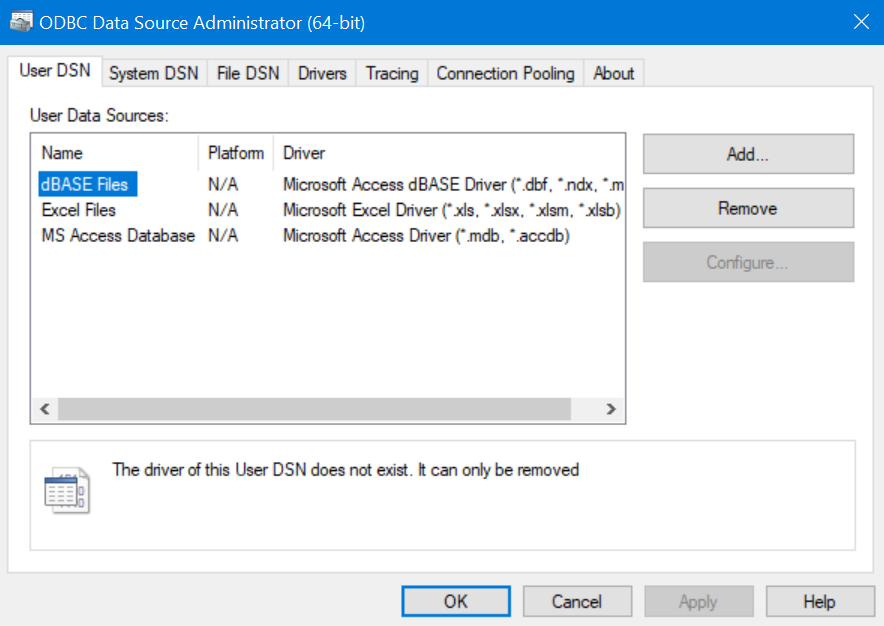
Task: Click the Microsoft Access dBASE Driver cell
Action: pyautogui.click(x=453, y=184)
